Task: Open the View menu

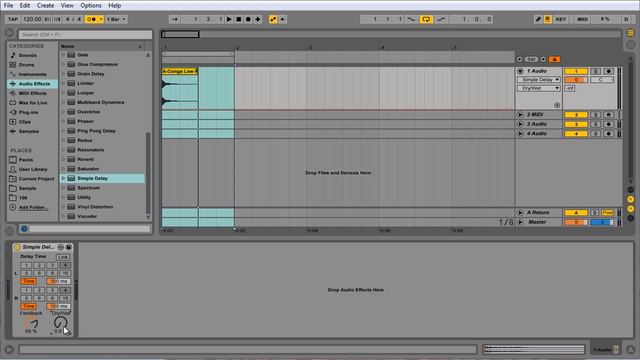Action: pos(67,5)
